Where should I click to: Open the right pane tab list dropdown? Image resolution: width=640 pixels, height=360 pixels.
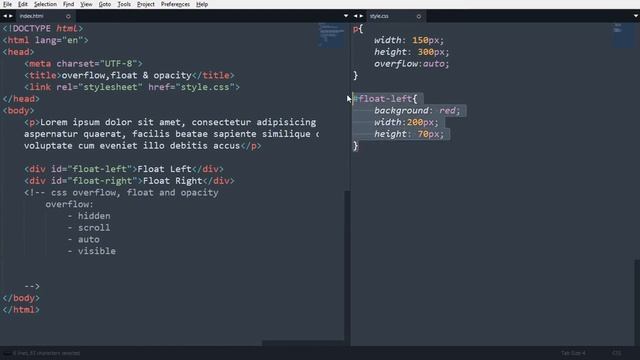tap(636, 16)
